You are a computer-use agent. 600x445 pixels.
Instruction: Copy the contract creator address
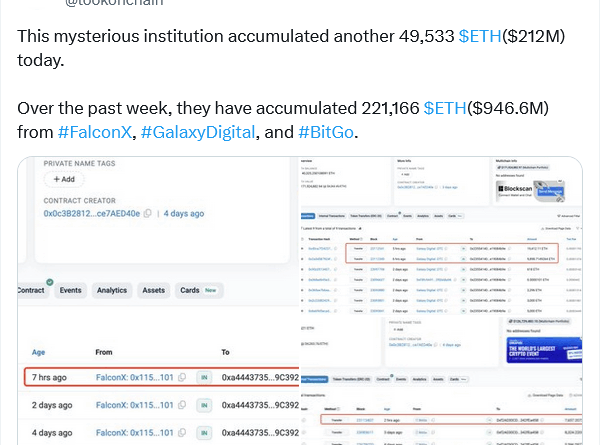point(147,214)
